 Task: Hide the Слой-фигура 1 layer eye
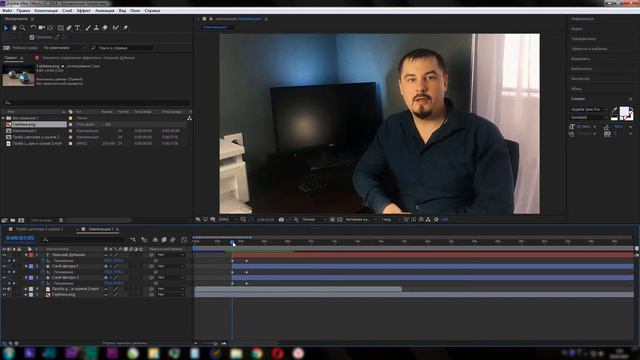(x=4, y=266)
